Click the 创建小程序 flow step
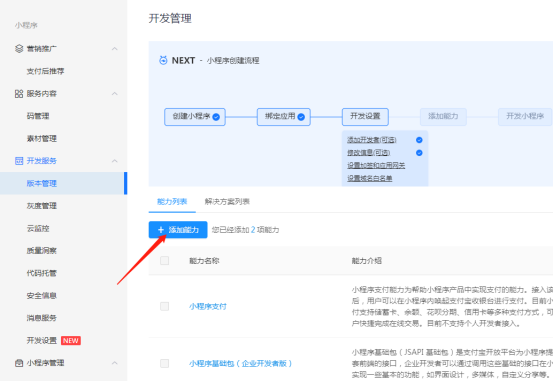Image resolution: width=554 pixels, height=382 pixels. point(195,117)
